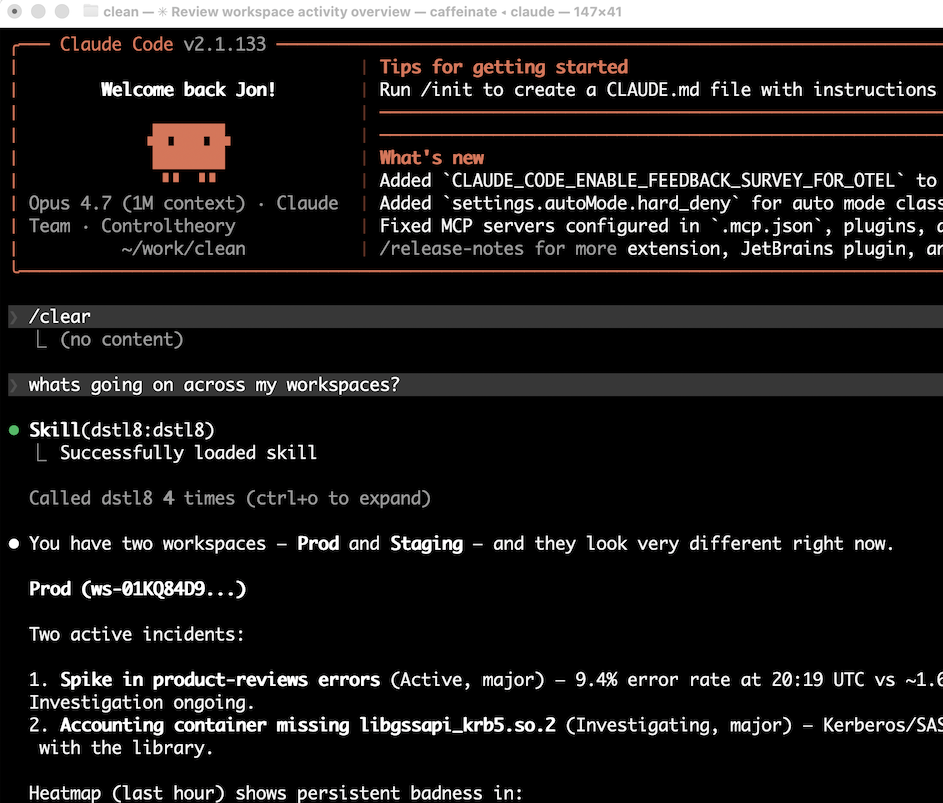Click the 'Two active incidents:' line
Viewport: 943px width, 803px height.
pos(137,635)
